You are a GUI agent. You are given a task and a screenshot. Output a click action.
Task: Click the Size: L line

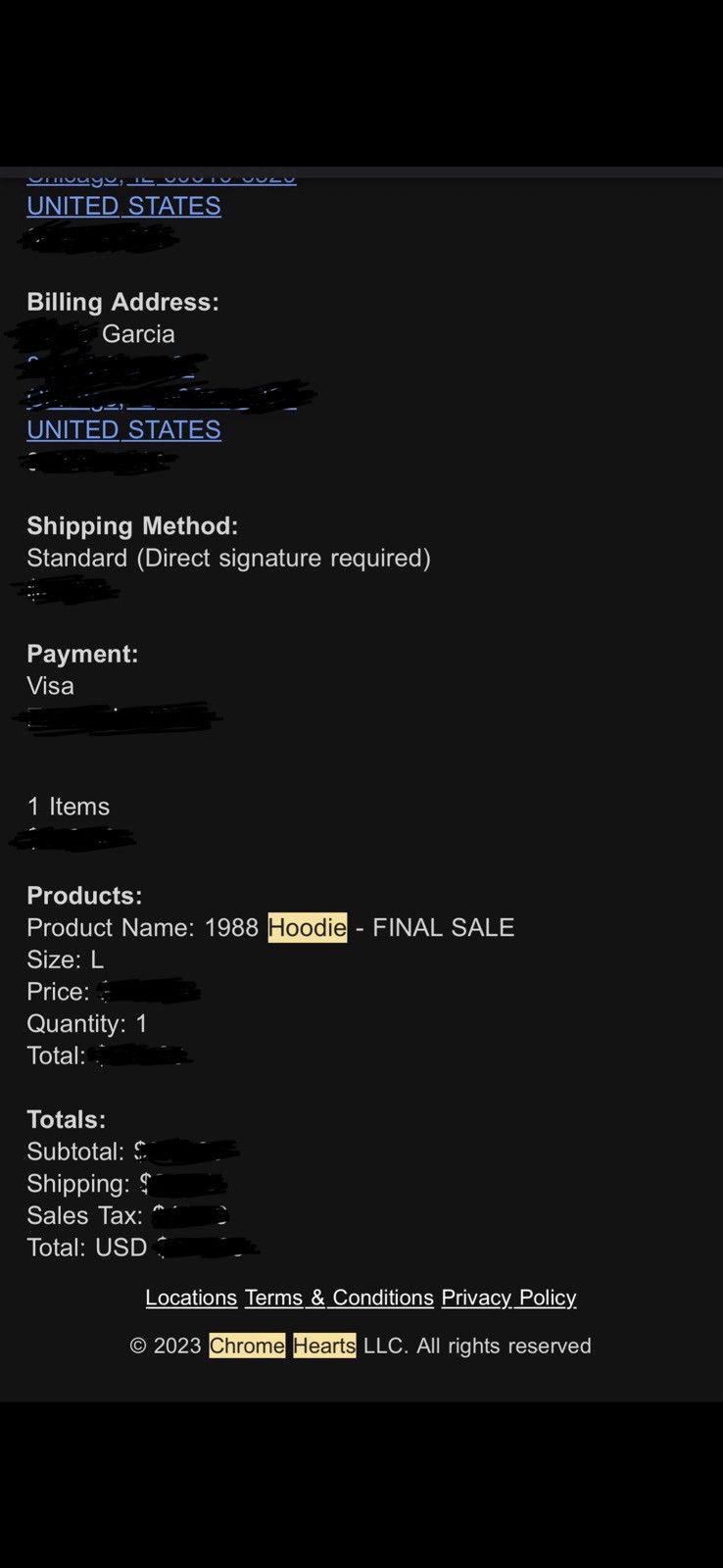point(65,959)
